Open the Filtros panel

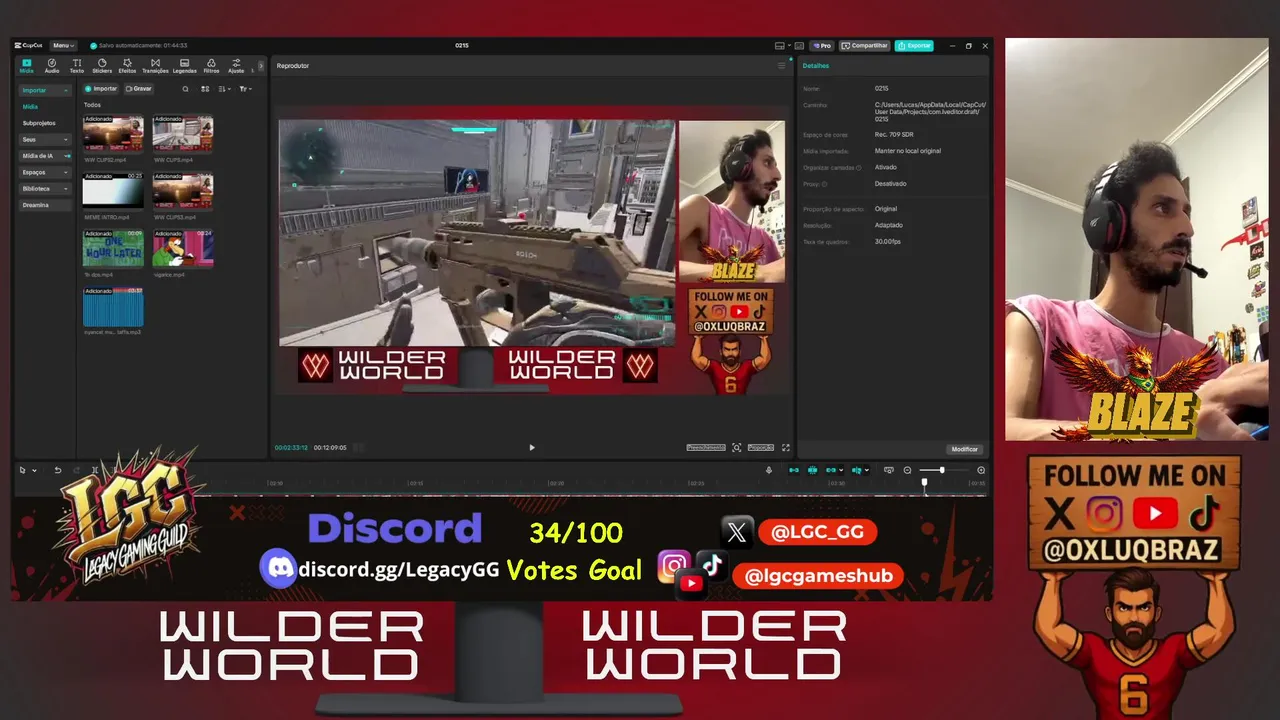click(x=211, y=66)
